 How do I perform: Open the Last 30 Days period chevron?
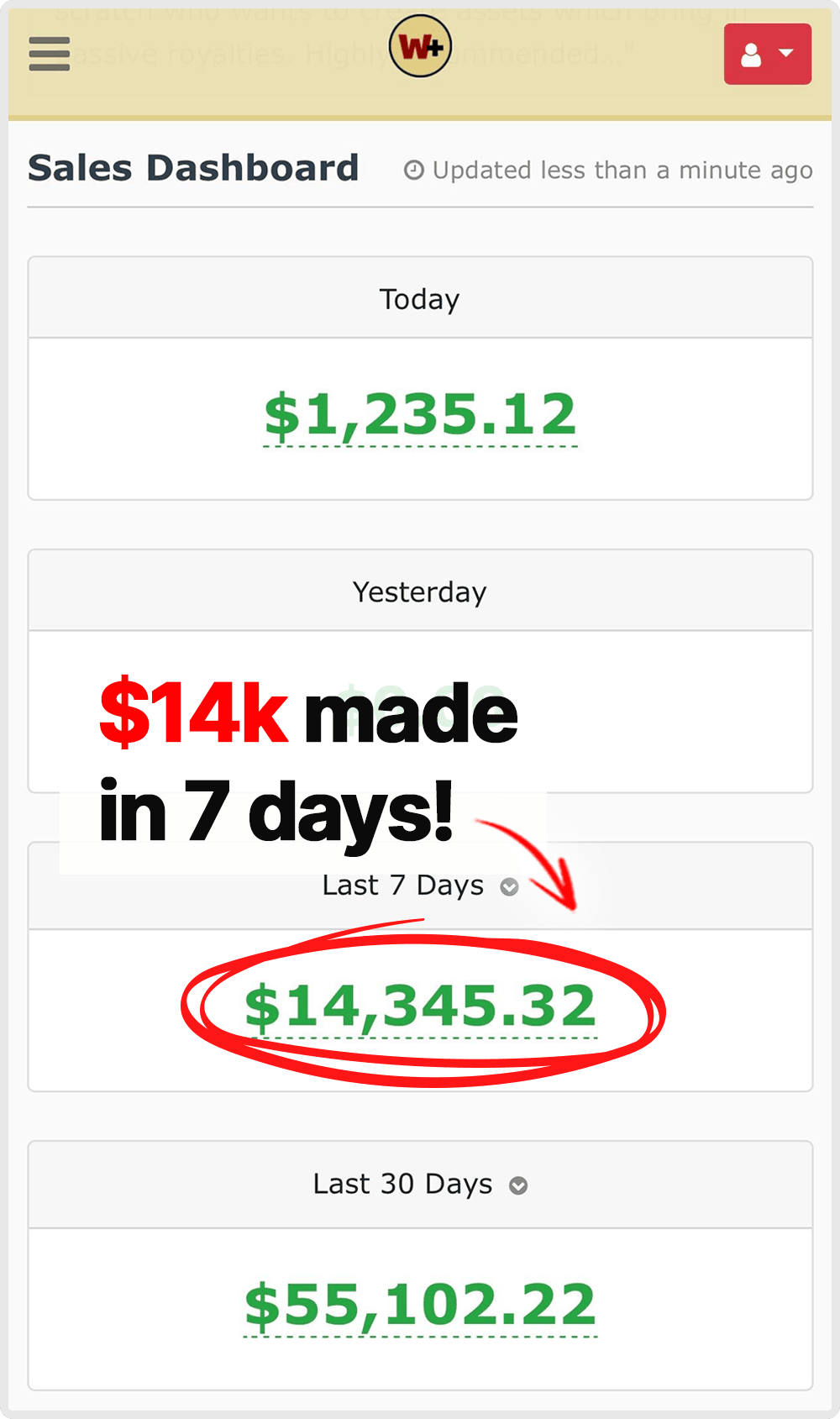[x=518, y=1185]
